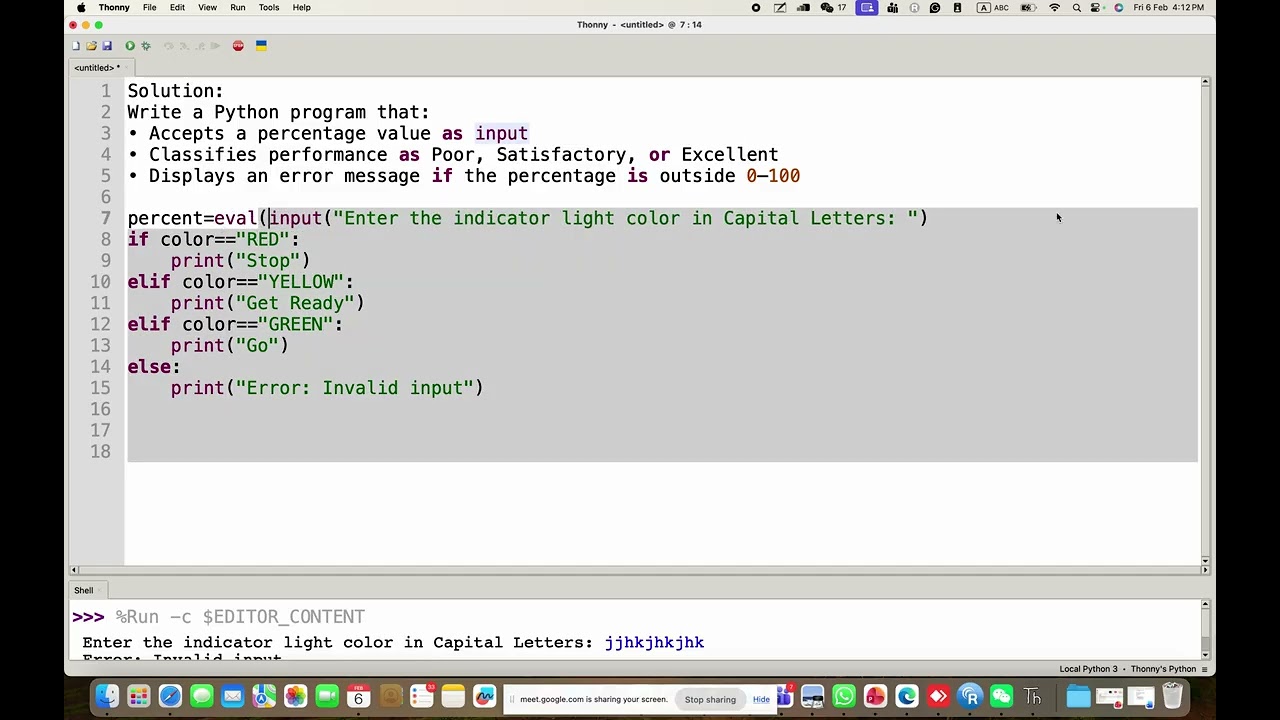Open WhatsApp from the dock

[844, 696]
